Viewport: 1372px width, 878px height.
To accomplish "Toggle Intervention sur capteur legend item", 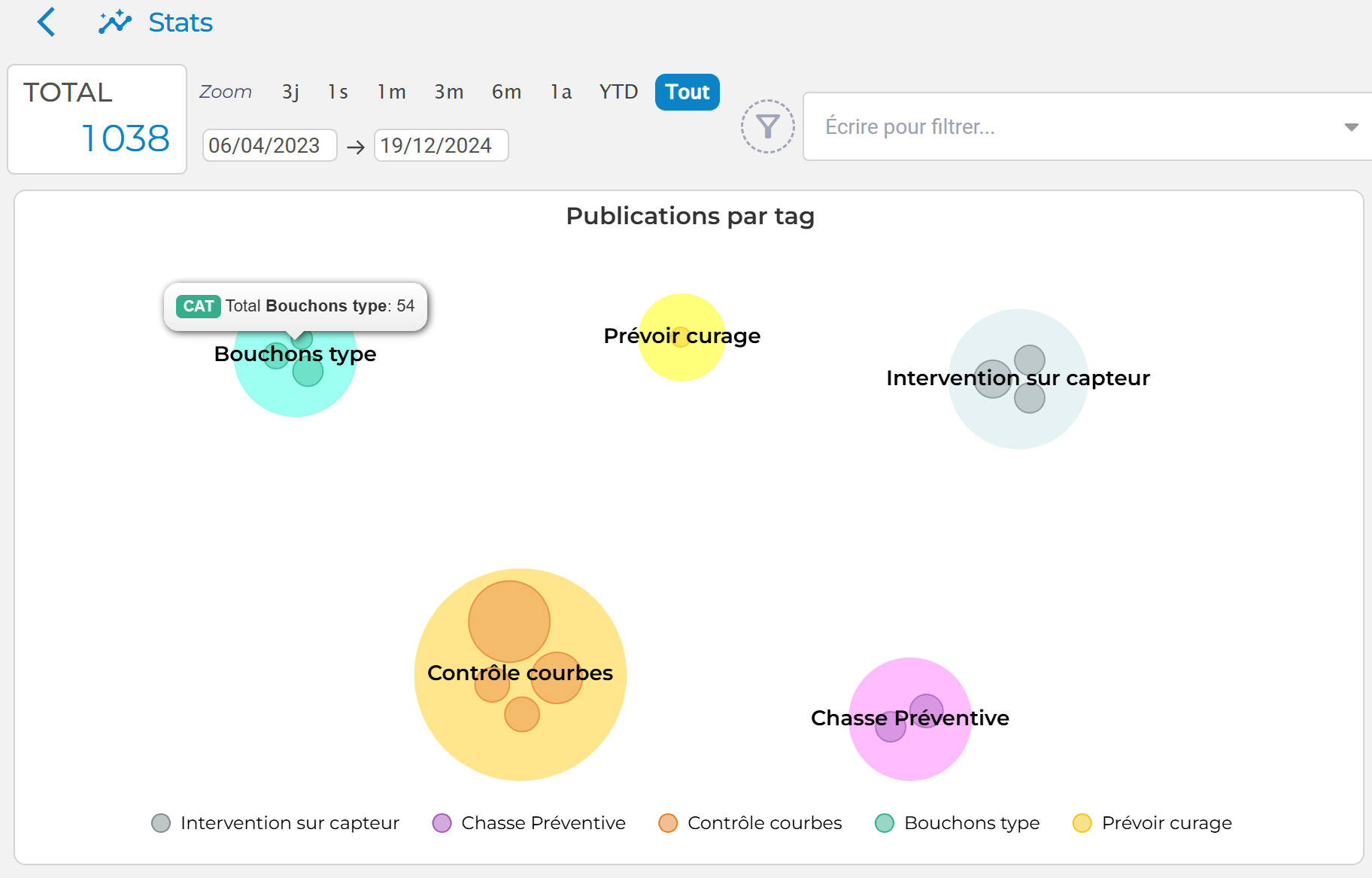I will click(x=276, y=823).
